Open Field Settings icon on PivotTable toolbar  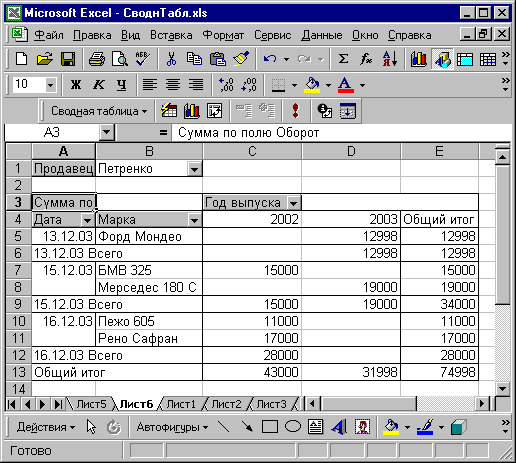coord(325,111)
